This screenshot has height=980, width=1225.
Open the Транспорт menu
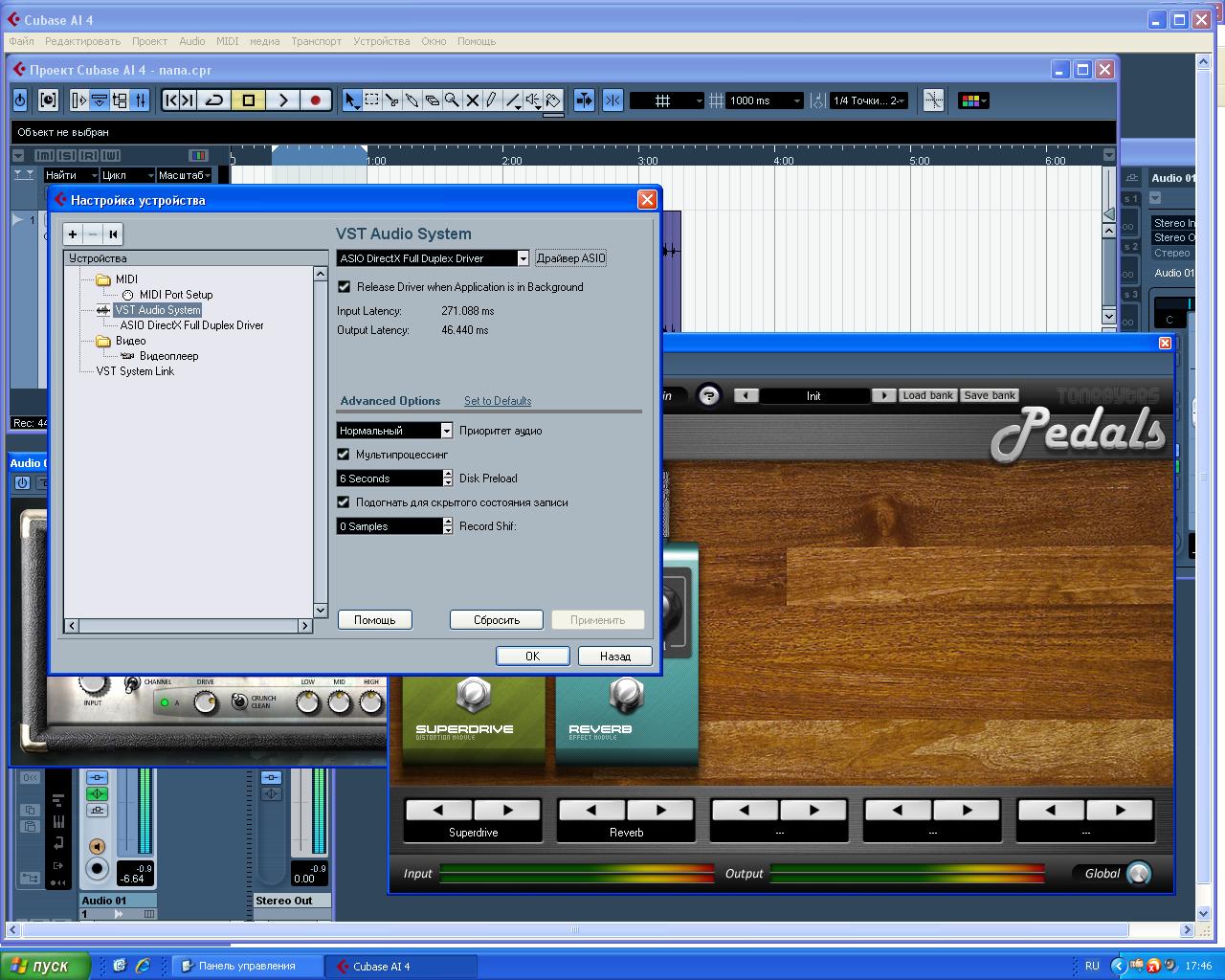pyautogui.click(x=316, y=41)
